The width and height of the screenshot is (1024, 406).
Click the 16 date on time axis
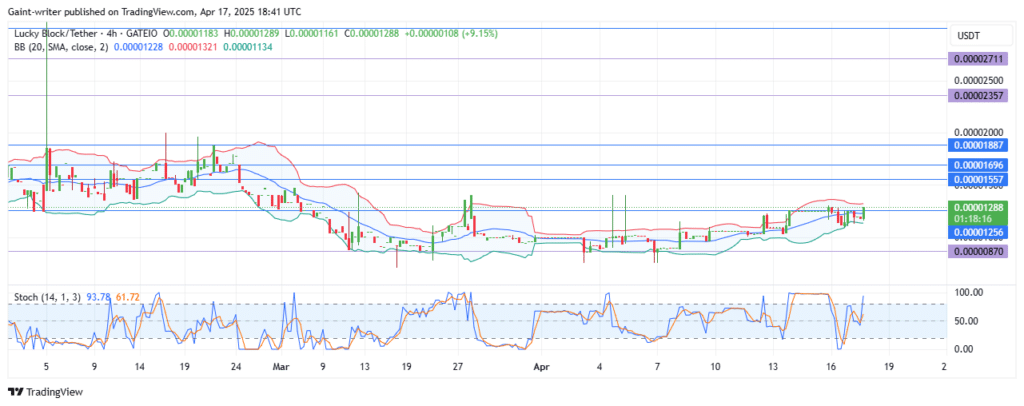click(831, 367)
